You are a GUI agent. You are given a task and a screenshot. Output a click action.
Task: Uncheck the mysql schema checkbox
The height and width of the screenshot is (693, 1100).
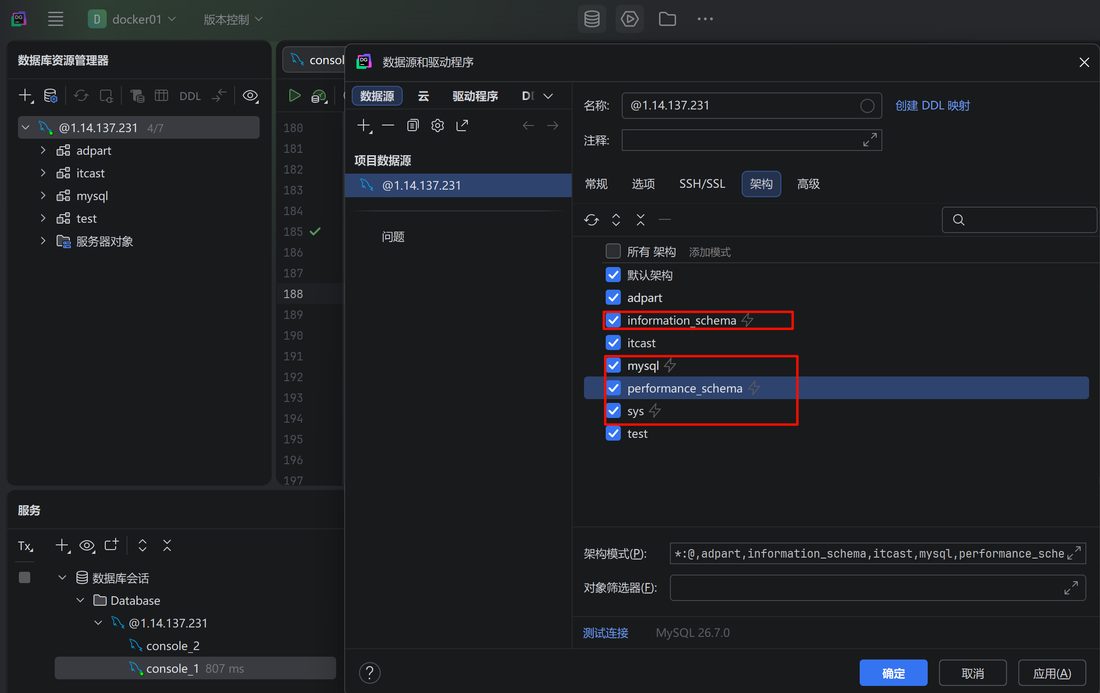613,365
